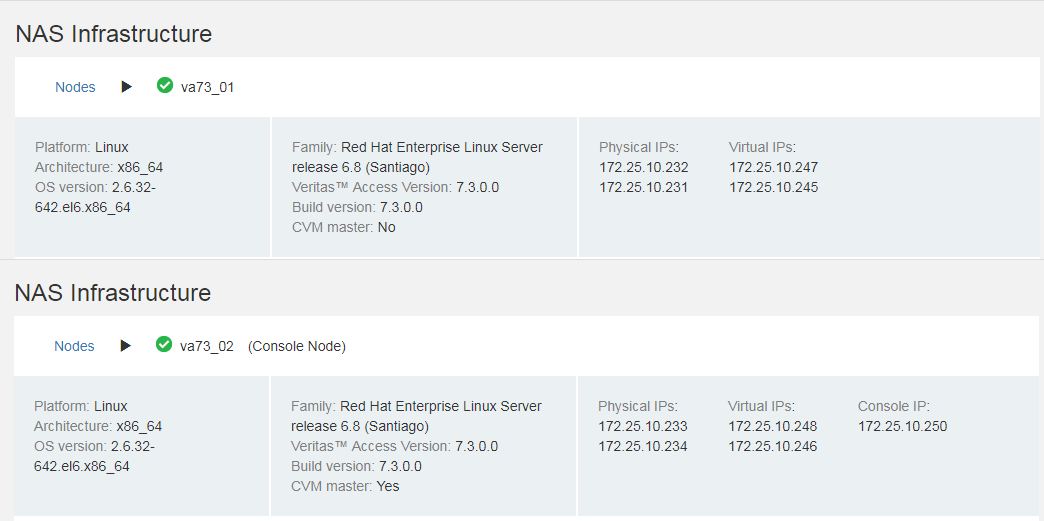1044x521 pixels.
Task: Click virtual IP 172.25.10.246
Action: pyautogui.click(x=772, y=446)
